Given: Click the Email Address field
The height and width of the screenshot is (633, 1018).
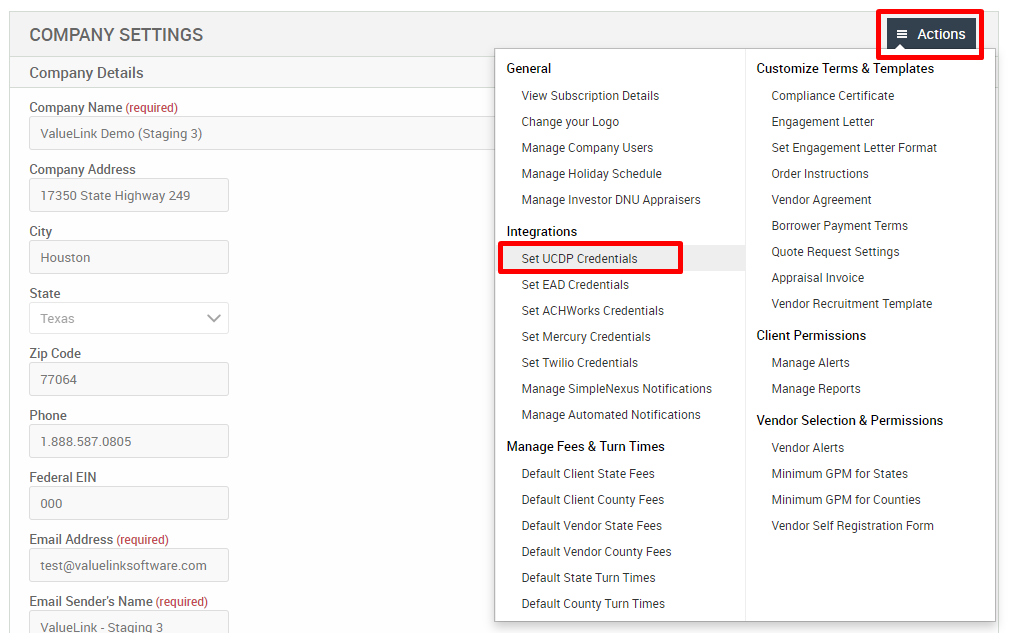Looking at the screenshot, I should (128, 565).
